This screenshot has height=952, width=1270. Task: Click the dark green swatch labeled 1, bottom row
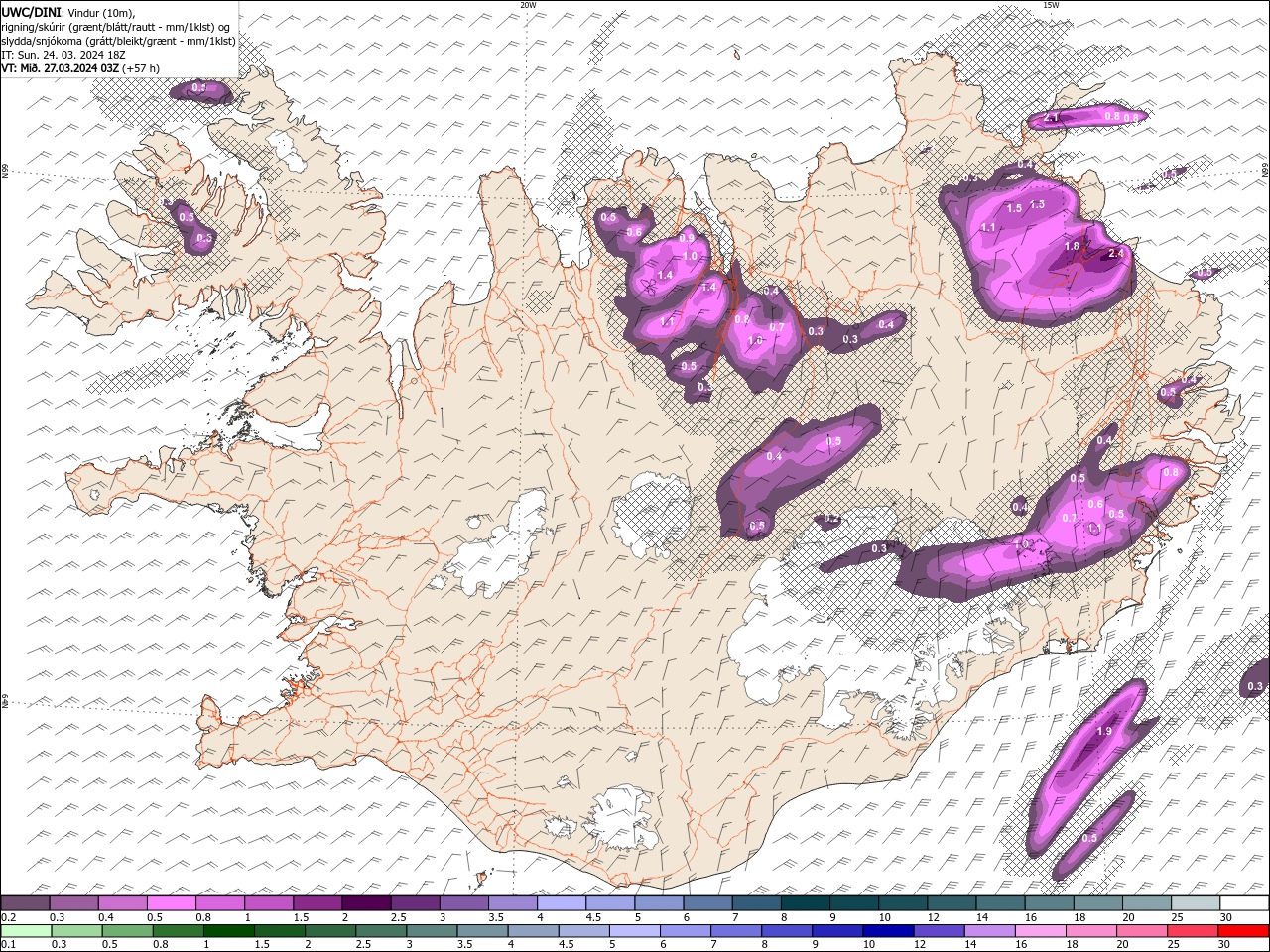pos(227,931)
